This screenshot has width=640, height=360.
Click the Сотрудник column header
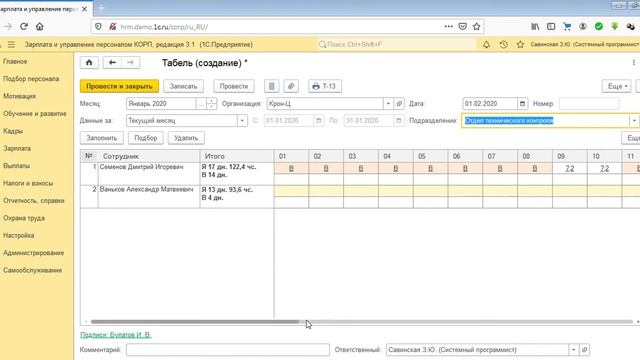[x=149, y=156]
